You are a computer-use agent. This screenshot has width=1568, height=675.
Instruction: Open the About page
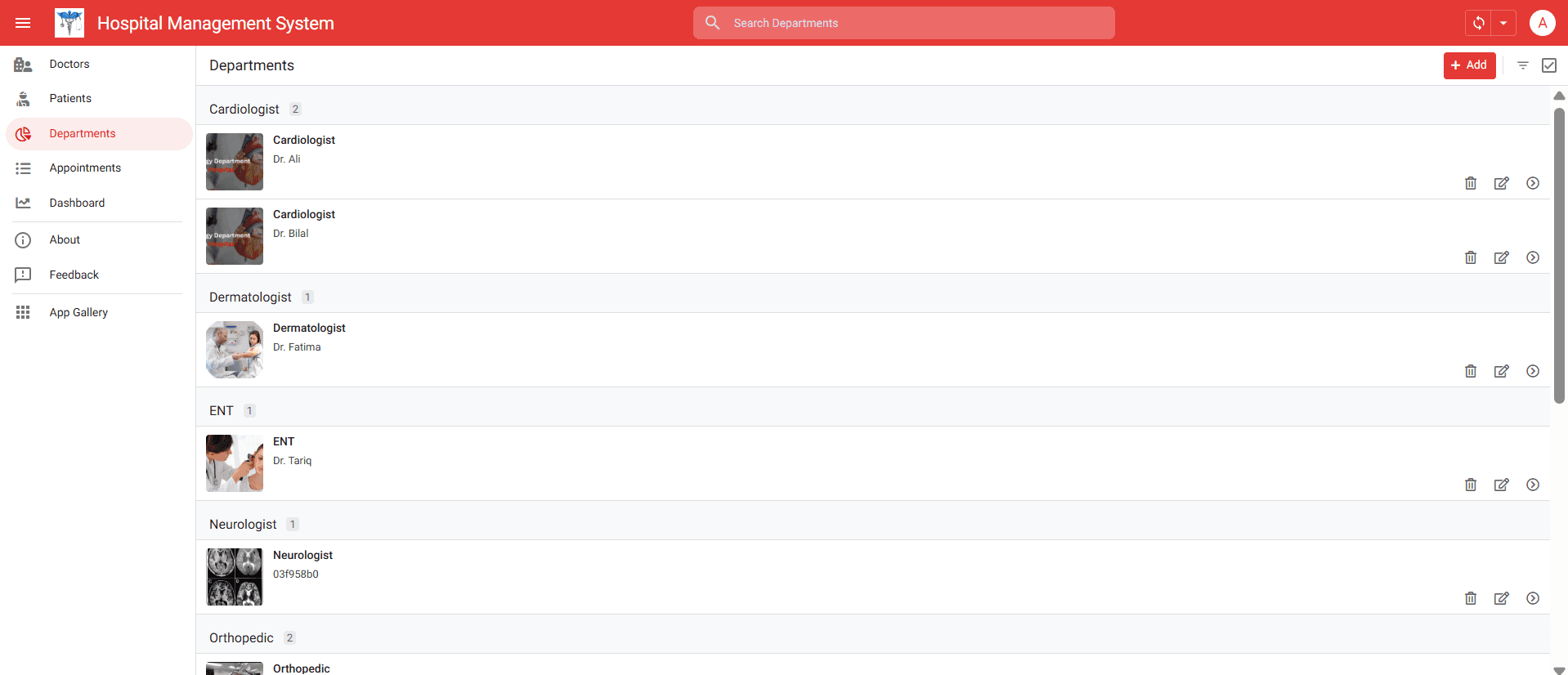click(x=98, y=239)
